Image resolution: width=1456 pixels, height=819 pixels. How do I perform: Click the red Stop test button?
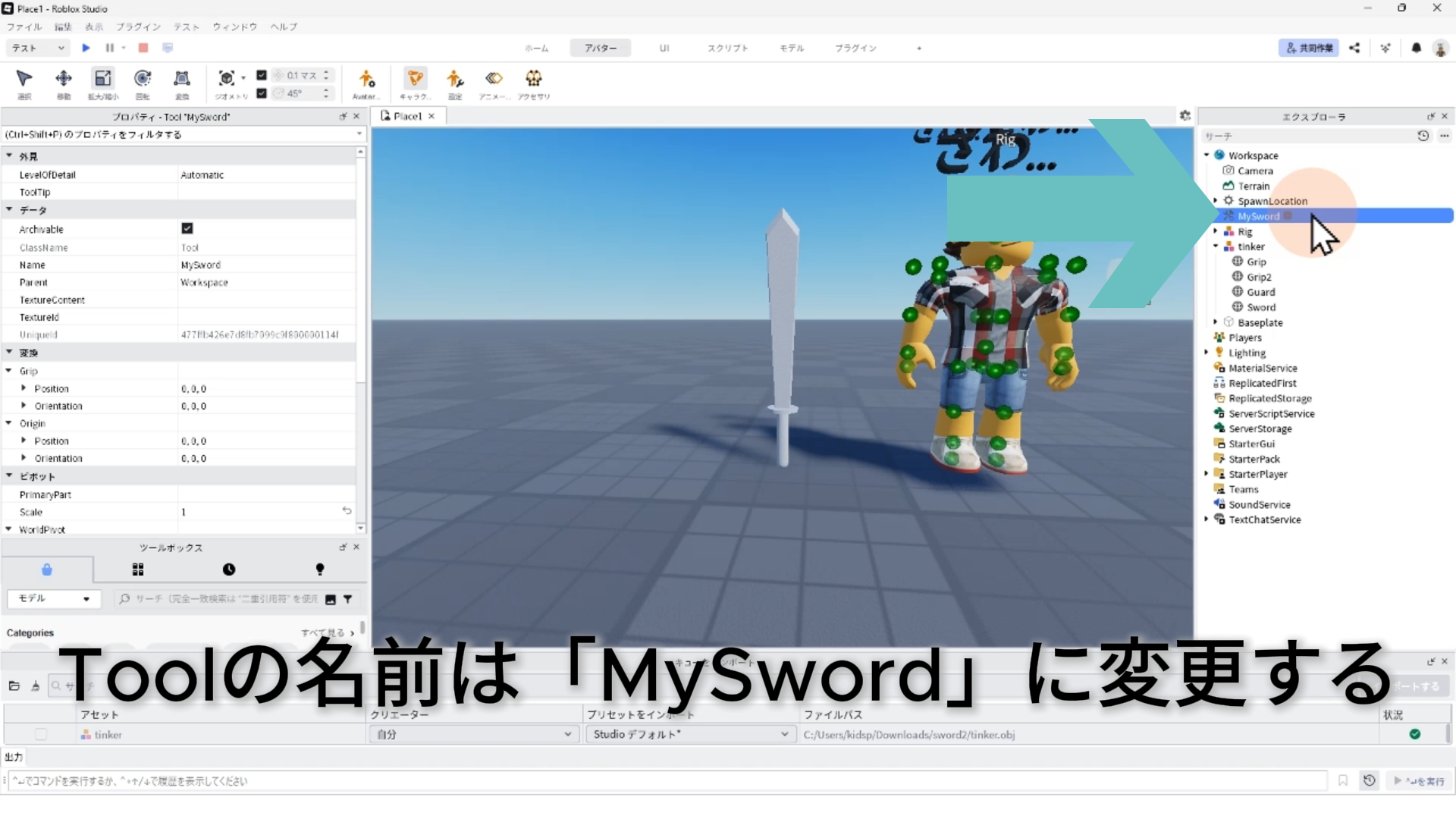pos(143,48)
